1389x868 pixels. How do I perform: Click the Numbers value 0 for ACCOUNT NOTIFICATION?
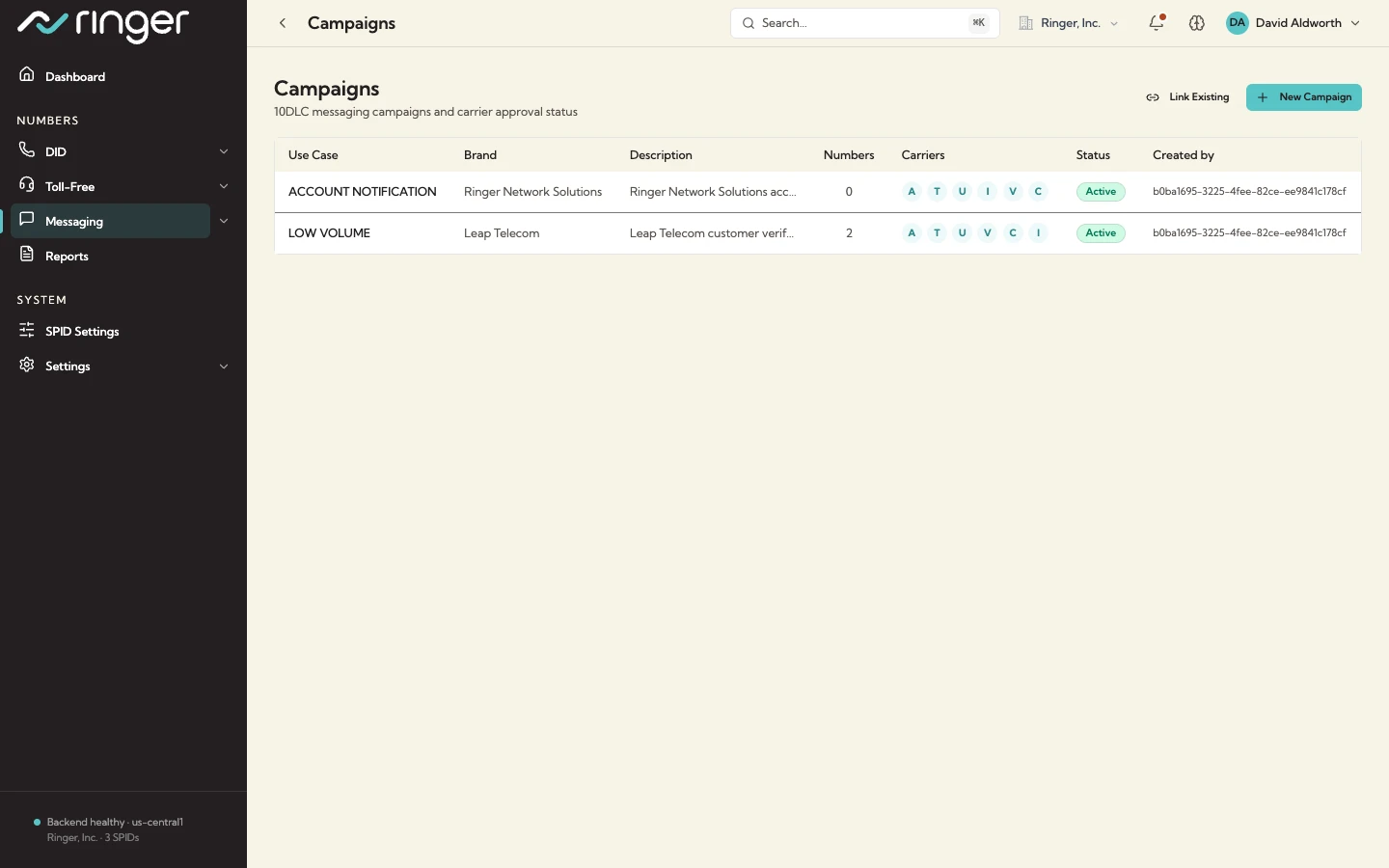coord(849,192)
